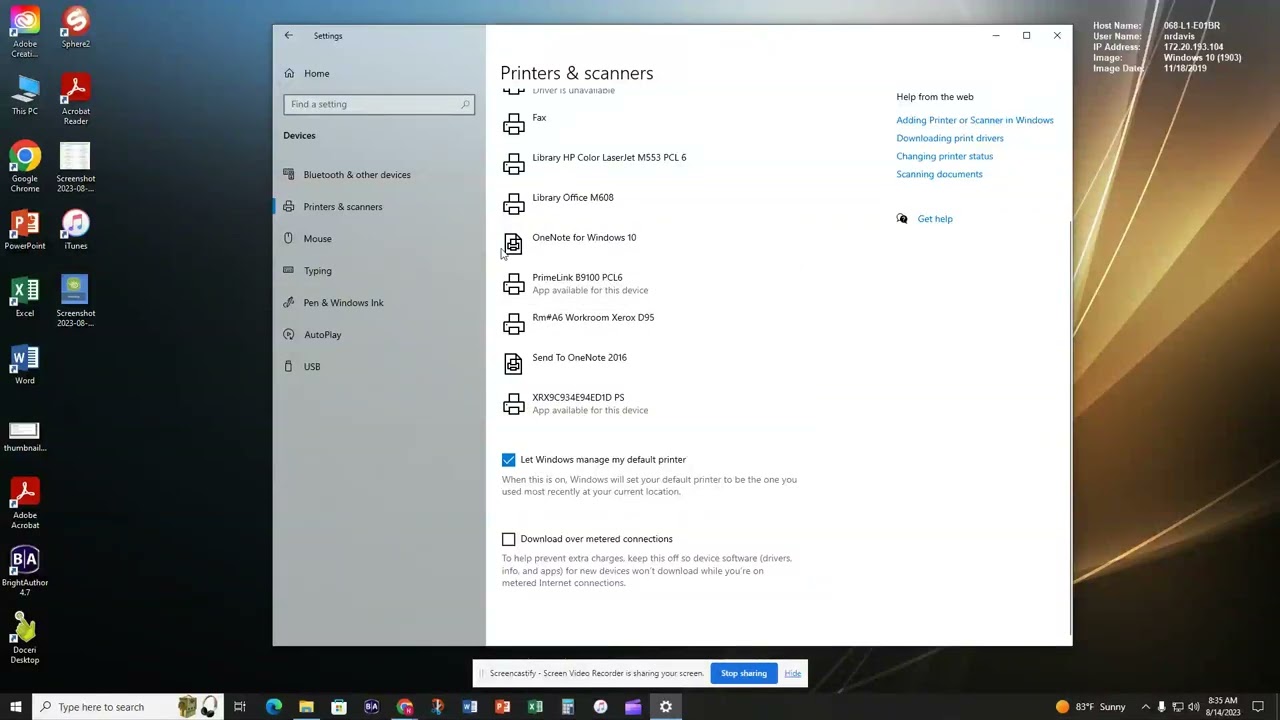Click the search magnifier in Find a setting

(465, 104)
